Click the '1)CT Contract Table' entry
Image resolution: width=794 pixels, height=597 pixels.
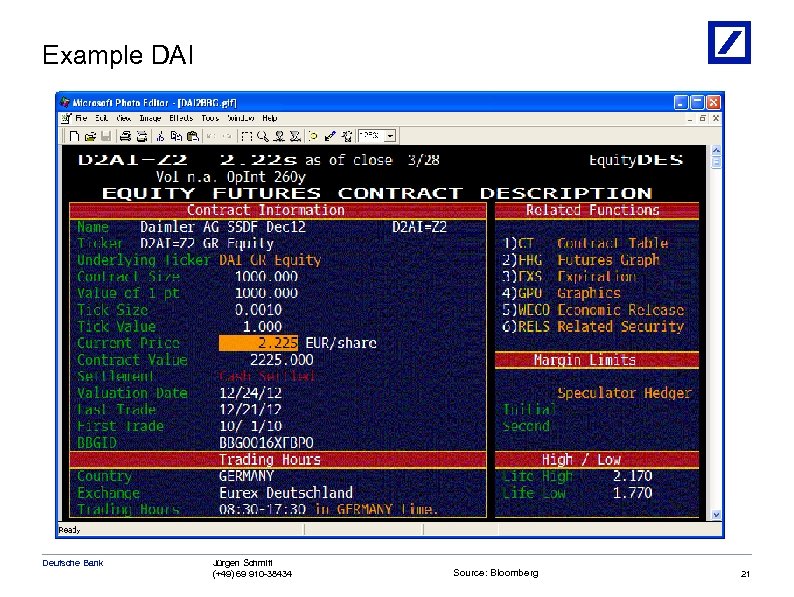point(585,244)
